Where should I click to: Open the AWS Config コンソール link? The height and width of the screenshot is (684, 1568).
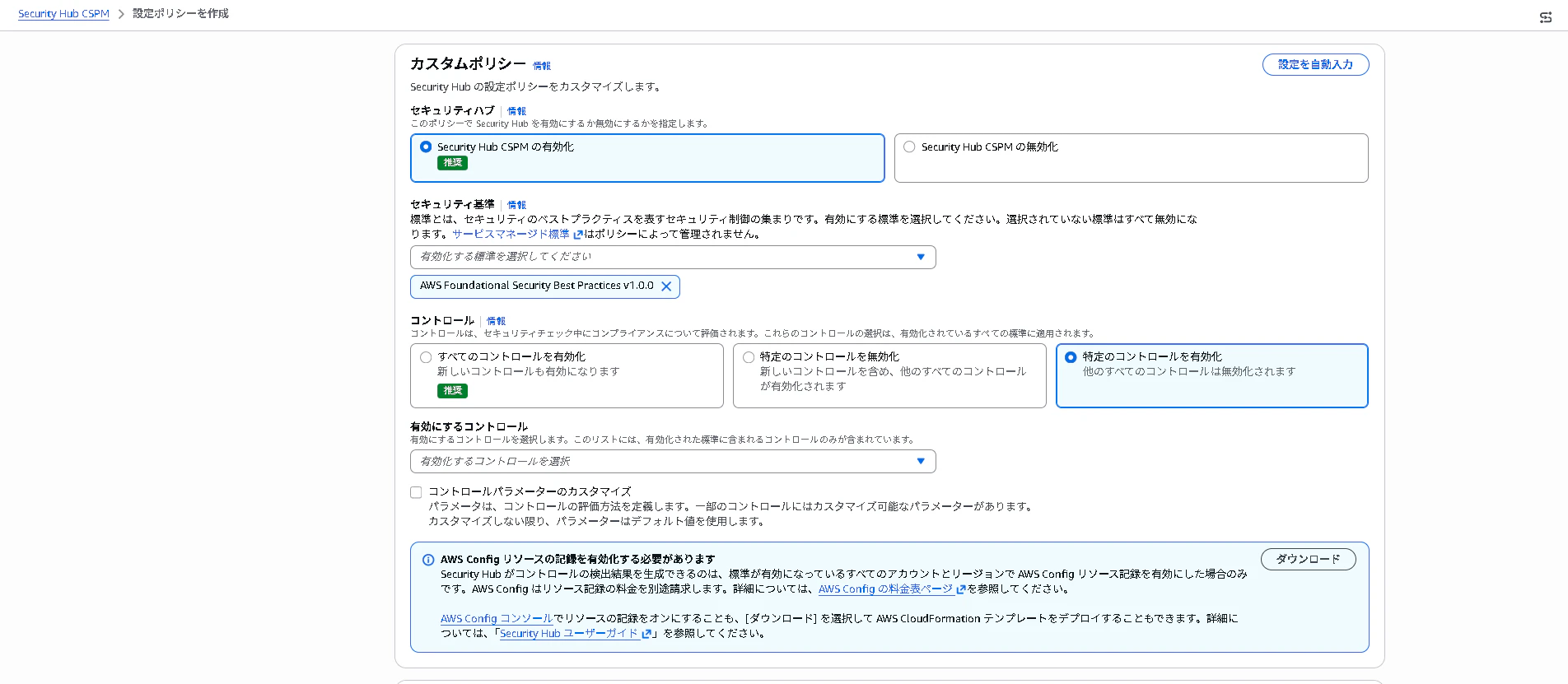click(497, 618)
